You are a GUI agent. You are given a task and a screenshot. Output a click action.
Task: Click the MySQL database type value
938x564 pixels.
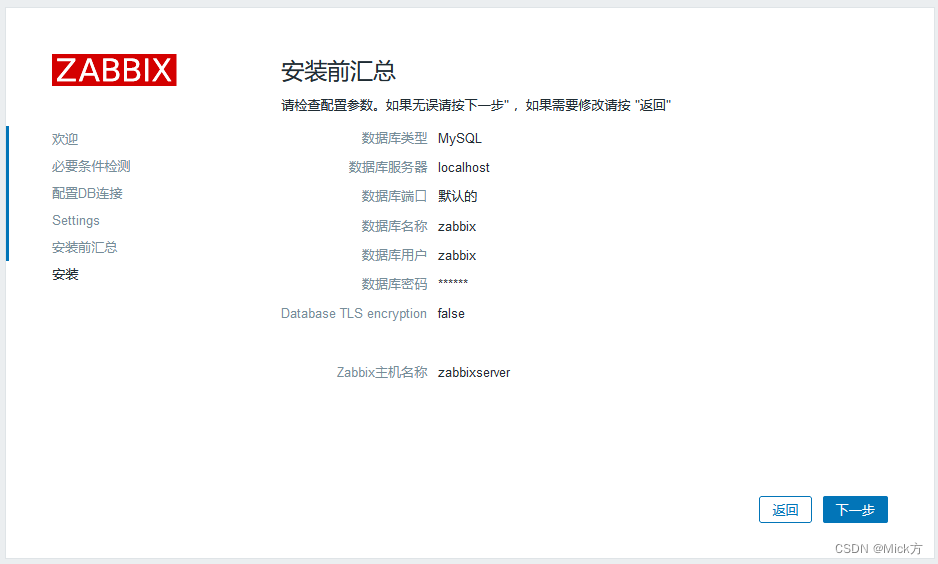(x=459, y=138)
